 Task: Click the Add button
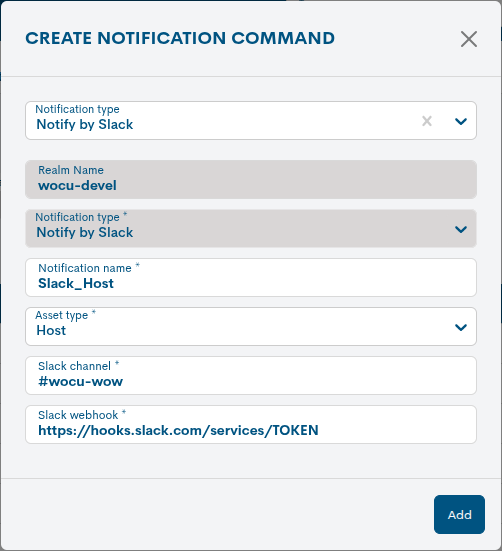459,514
